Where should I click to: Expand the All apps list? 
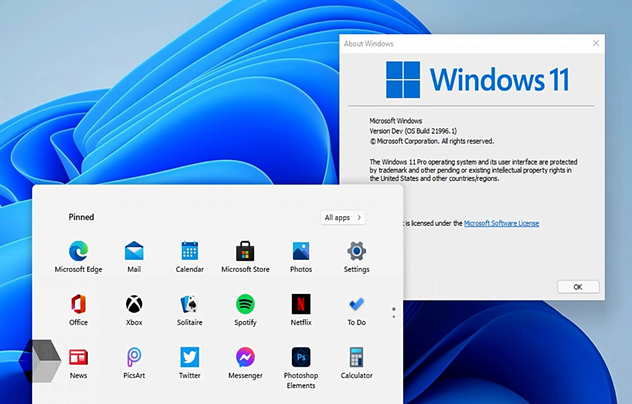[x=343, y=217]
